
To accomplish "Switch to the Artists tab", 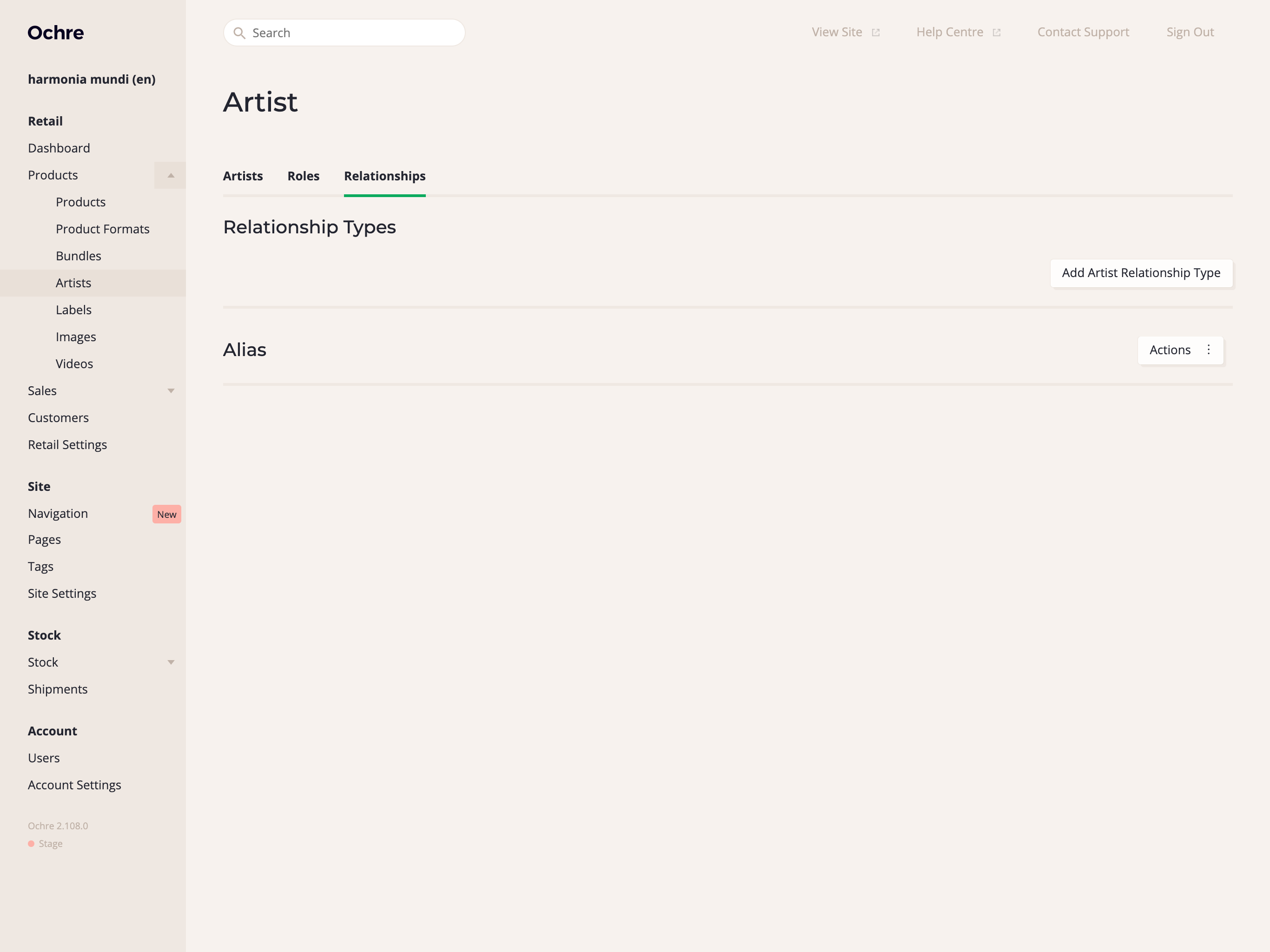I will [243, 176].
